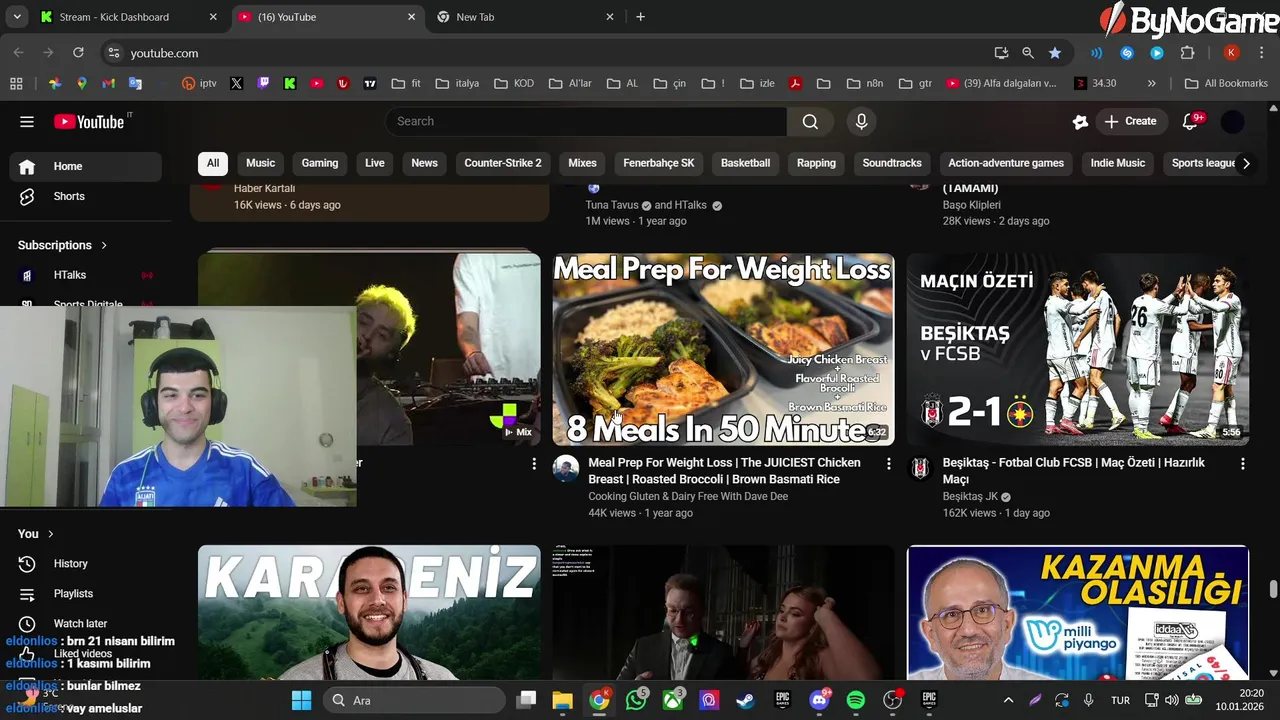The width and height of the screenshot is (1280, 720).
Task: Open options menu for the Mix video
Action: [533, 464]
